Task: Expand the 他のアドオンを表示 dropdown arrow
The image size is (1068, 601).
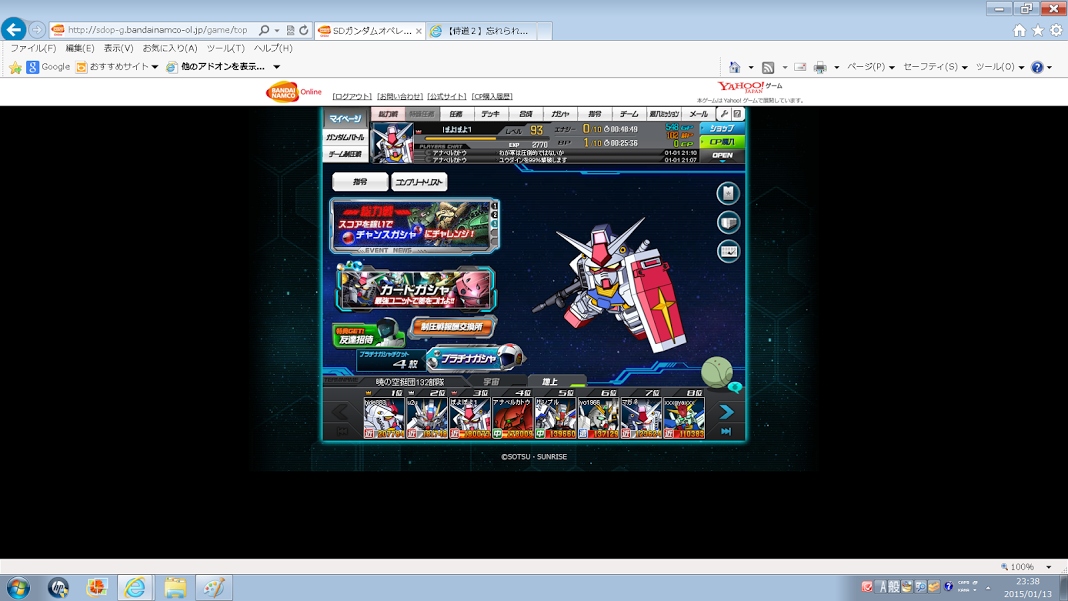Action: (x=277, y=67)
